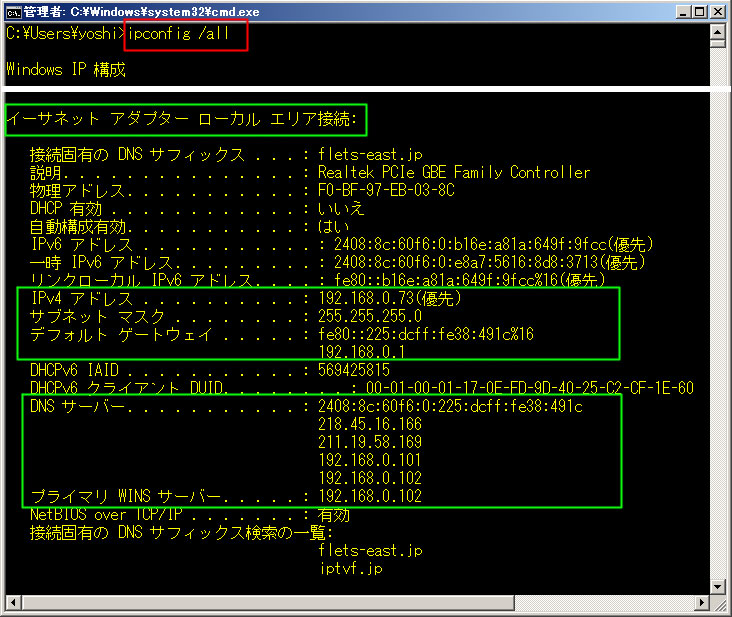This screenshot has height=617, width=732.
Task: Open the cmd.exe system menu icon
Action: 13,12
